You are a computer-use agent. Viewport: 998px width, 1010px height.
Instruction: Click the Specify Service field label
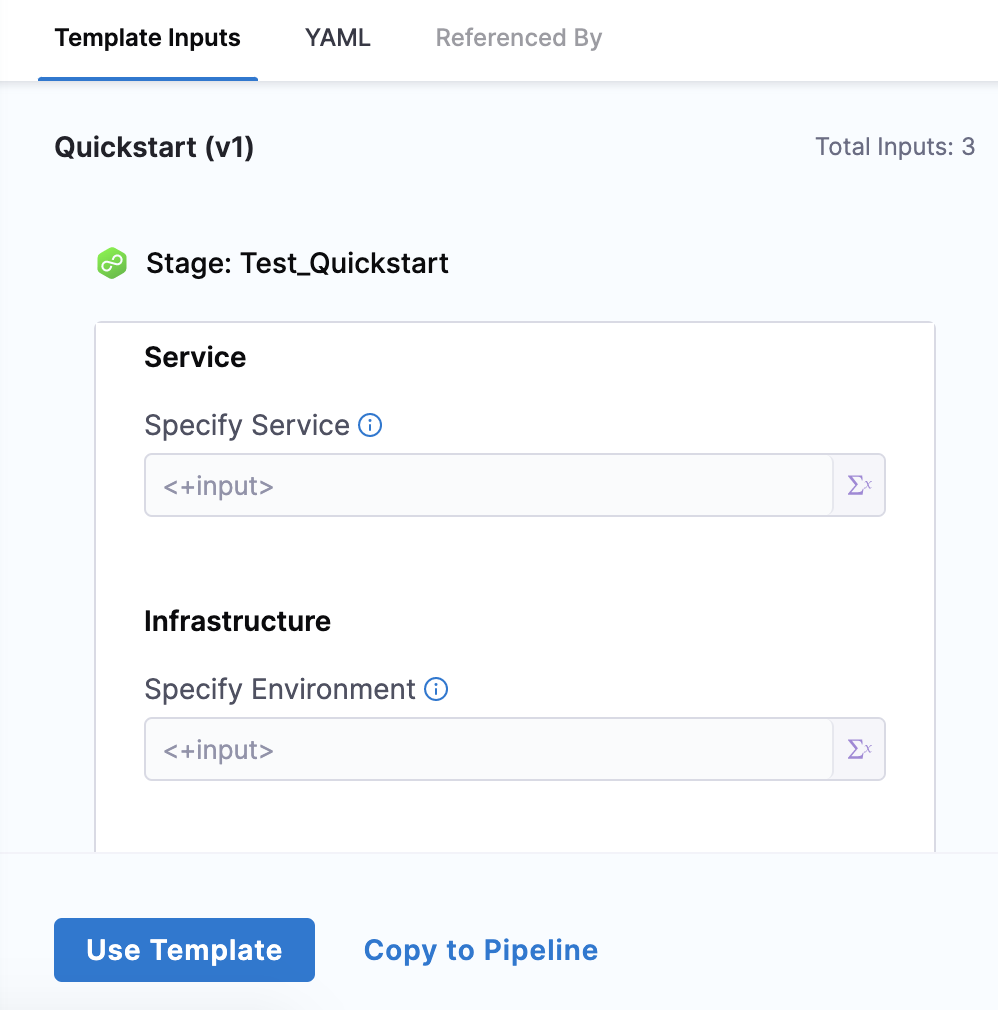click(247, 426)
